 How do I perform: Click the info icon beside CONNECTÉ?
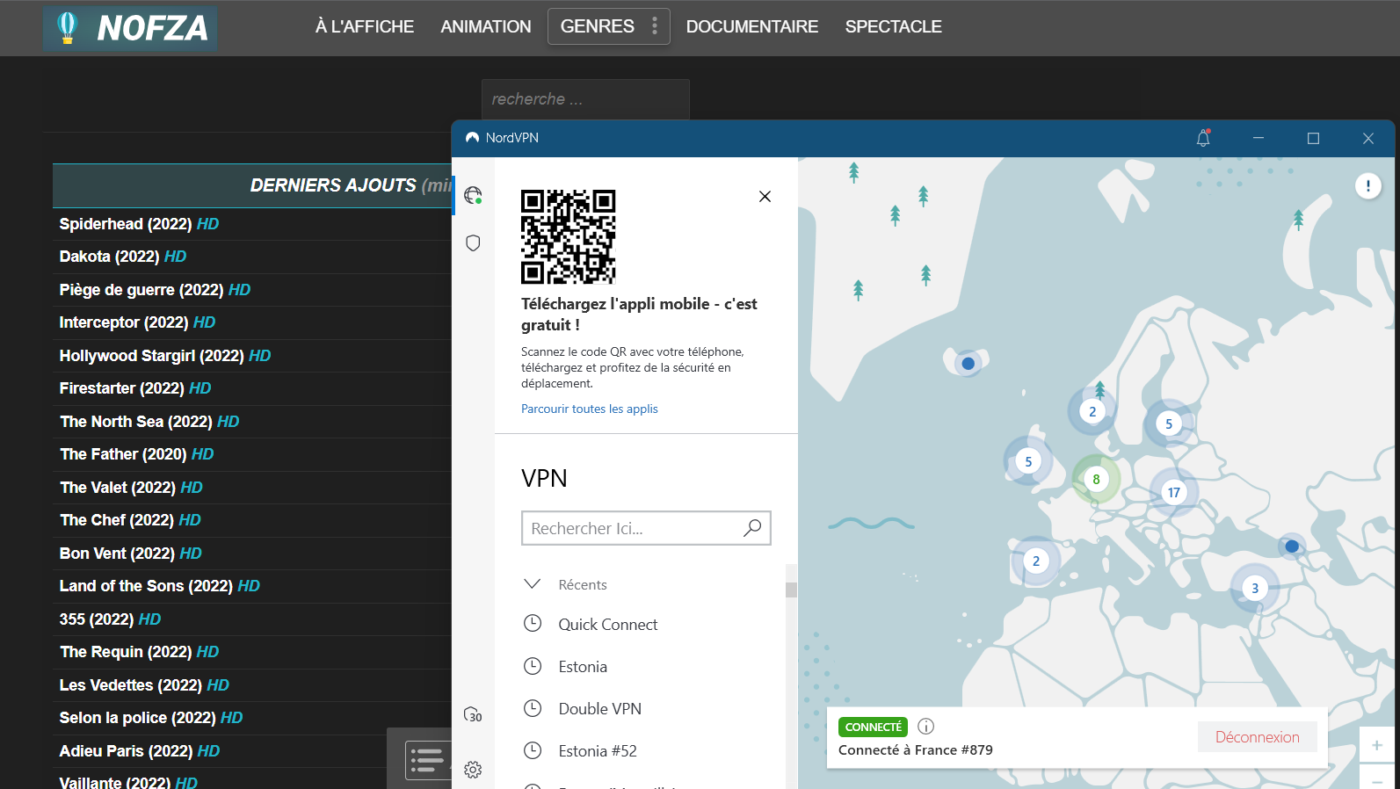(926, 727)
